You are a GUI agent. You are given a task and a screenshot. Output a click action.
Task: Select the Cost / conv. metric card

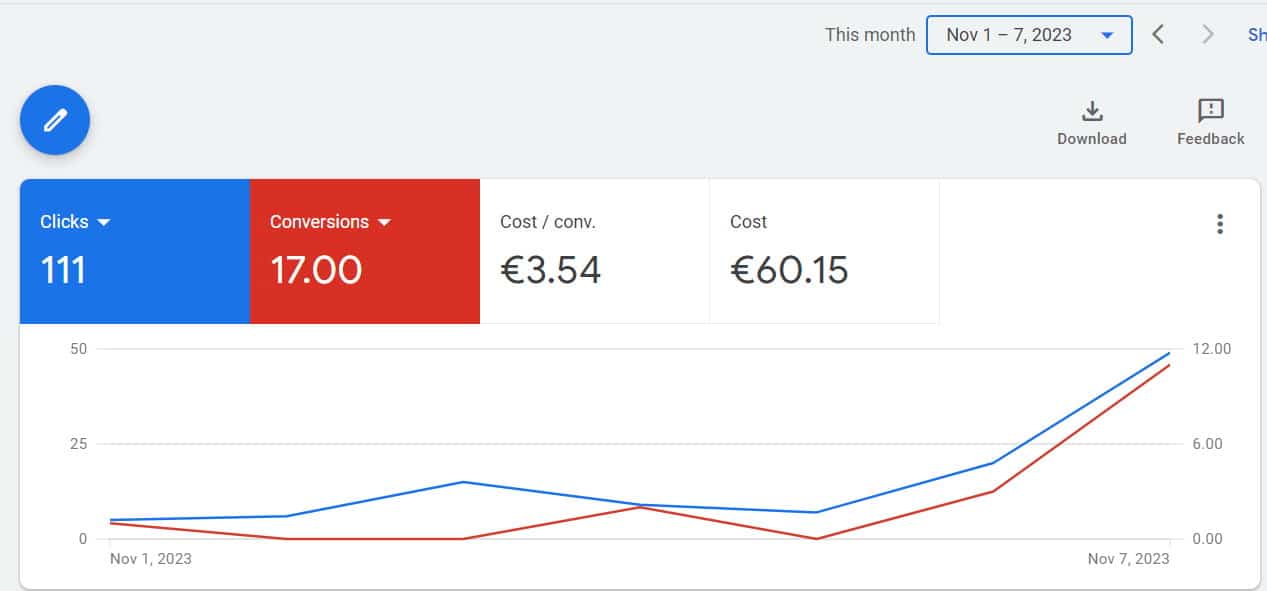click(x=595, y=251)
